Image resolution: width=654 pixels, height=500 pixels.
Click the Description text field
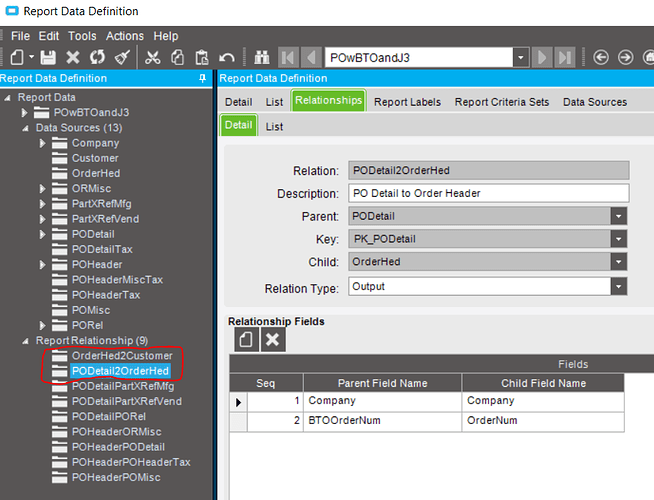click(488, 193)
